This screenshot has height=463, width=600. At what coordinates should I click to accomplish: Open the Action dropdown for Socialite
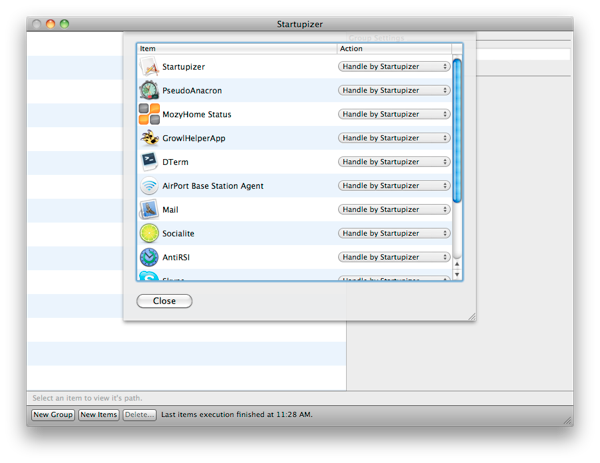(x=394, y=233)
